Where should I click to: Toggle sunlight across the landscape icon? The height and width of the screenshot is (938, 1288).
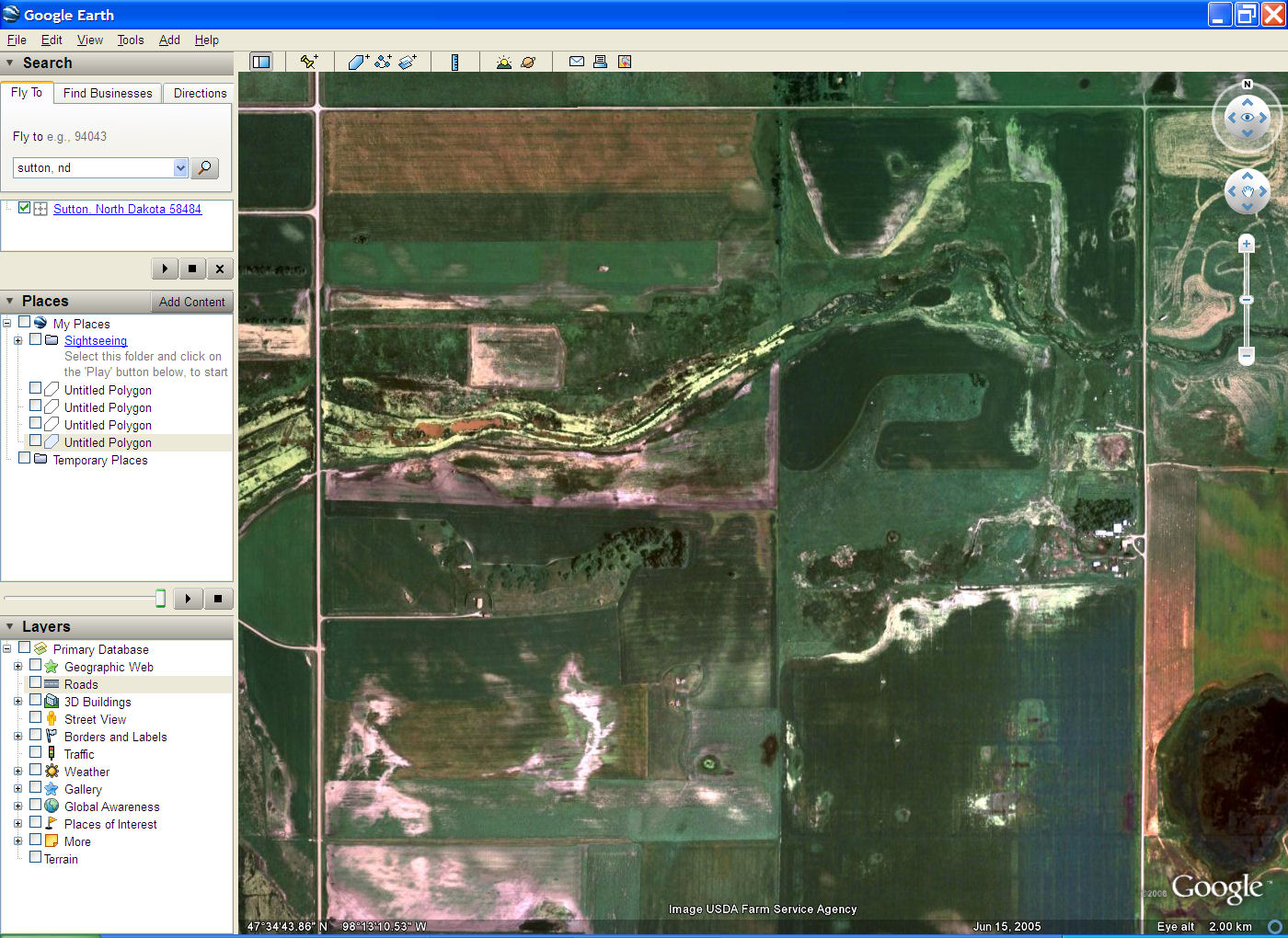pos(503,62)
